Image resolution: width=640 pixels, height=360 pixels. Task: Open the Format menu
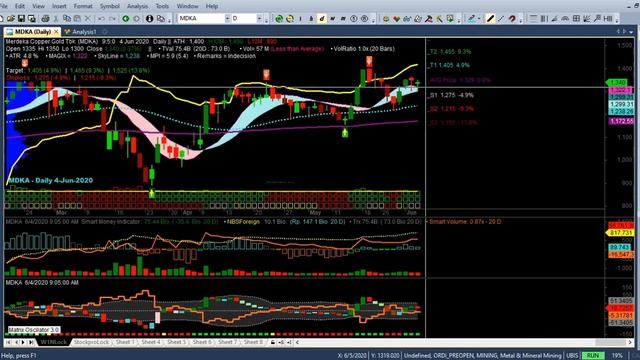pos(83,6)
